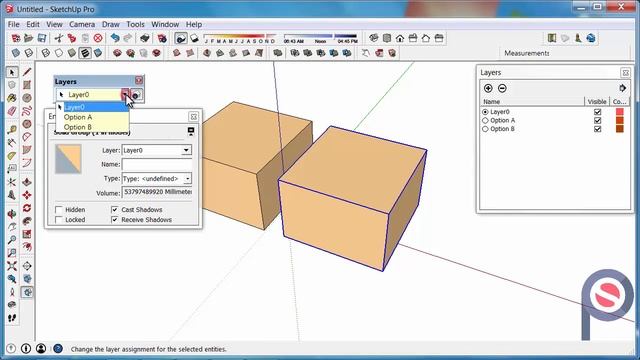Click the blue help icon in status bar
This screenshot has width=640, height=360.
pyautogui.click(x=58, y=349)
